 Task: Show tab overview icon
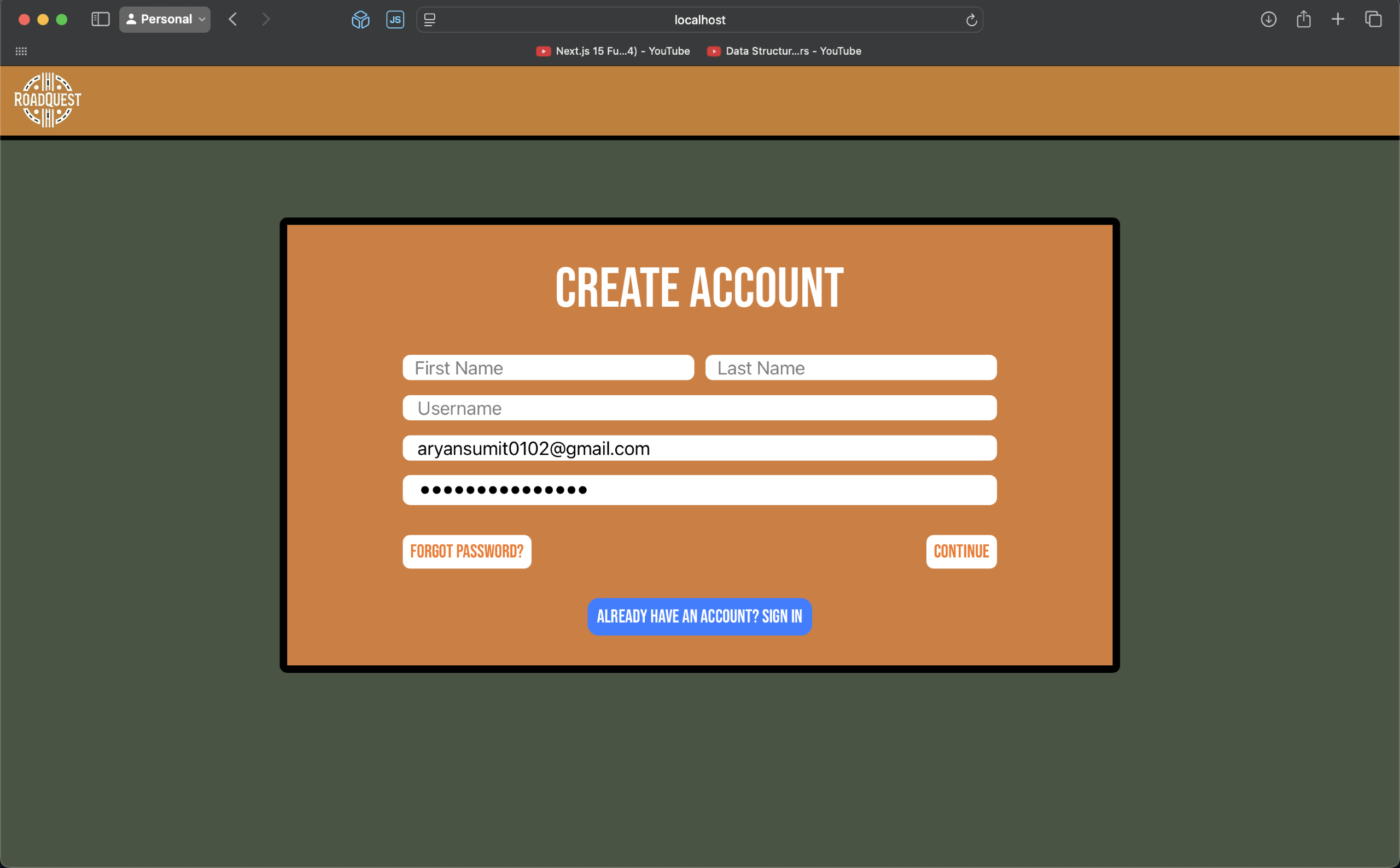tap(1373, 20)
